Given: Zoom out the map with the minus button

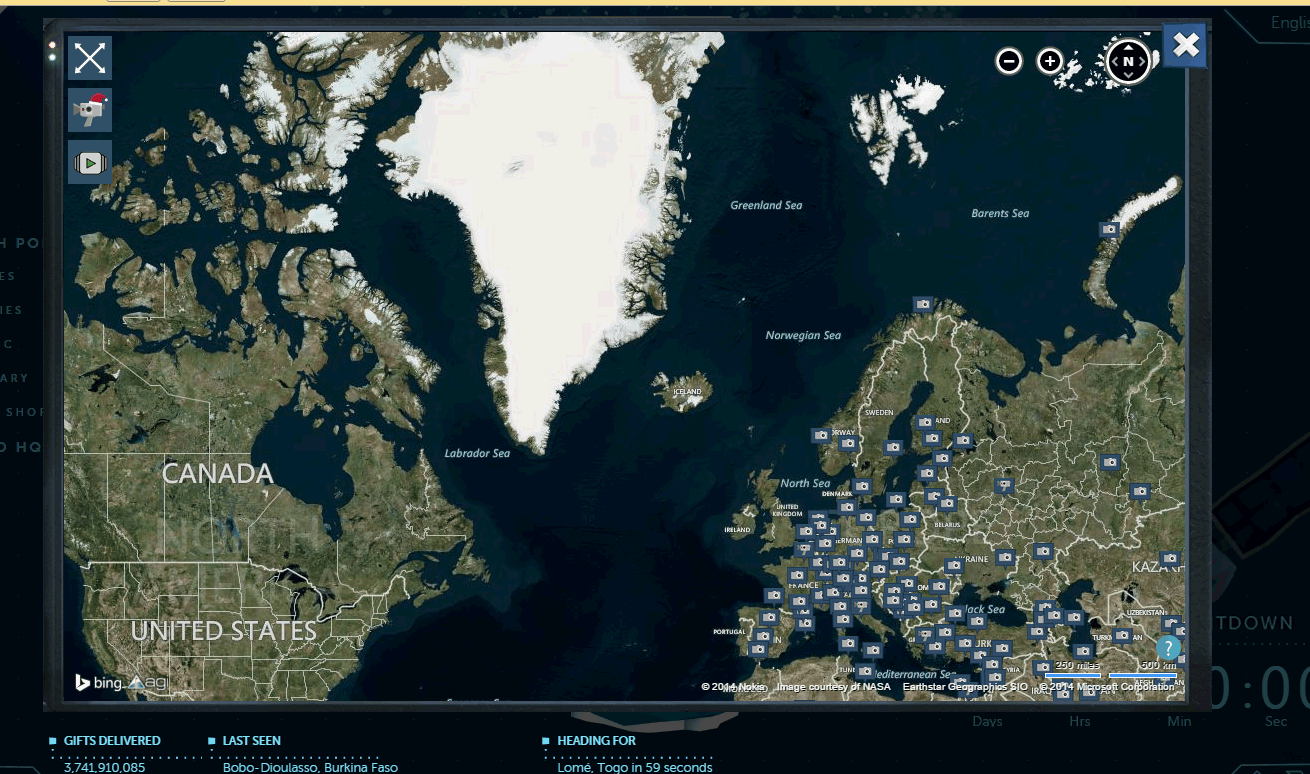Looking at the screenshot, I should tap(1009, 61).
